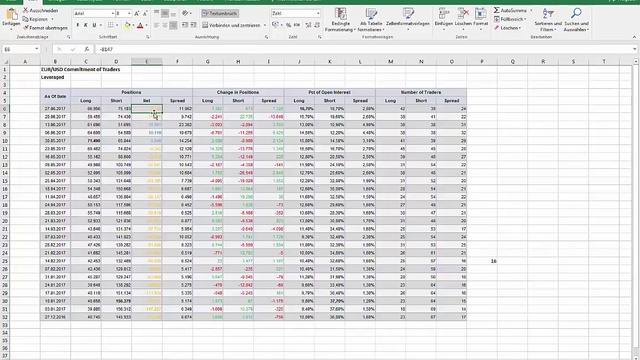The width and height of the screenshot is (640, 360).
Task: Apply the red font color
Action: (x=140, y=25)
